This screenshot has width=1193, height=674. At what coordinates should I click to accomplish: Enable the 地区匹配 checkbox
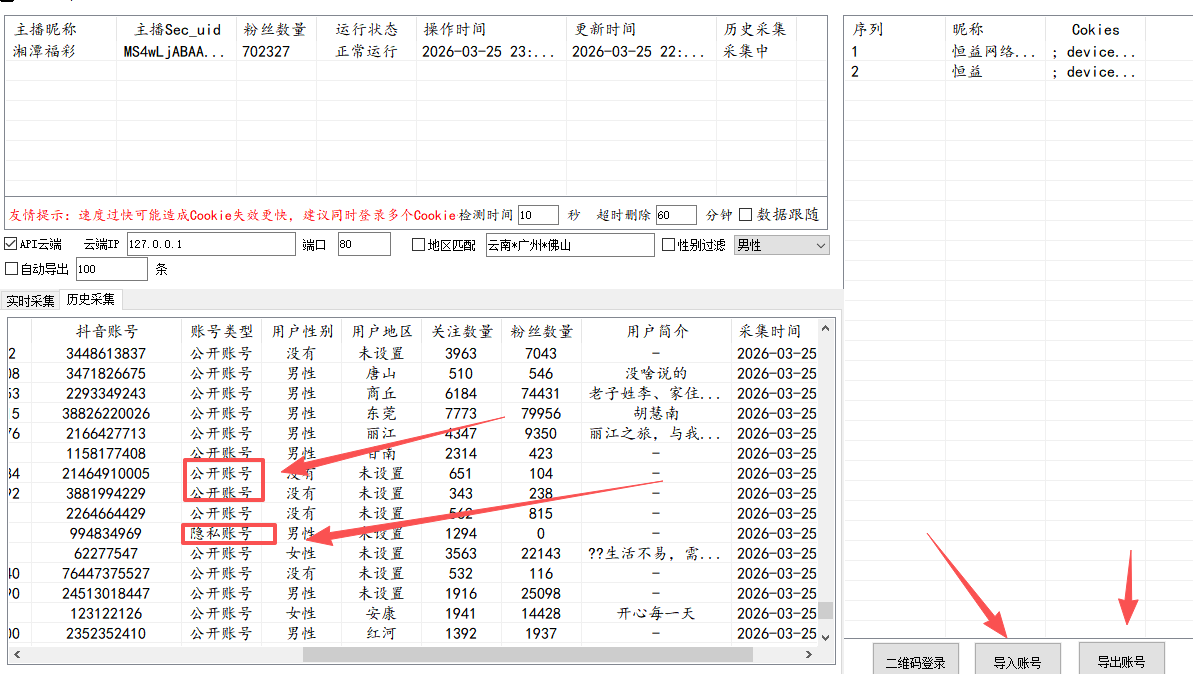point(418,245)
